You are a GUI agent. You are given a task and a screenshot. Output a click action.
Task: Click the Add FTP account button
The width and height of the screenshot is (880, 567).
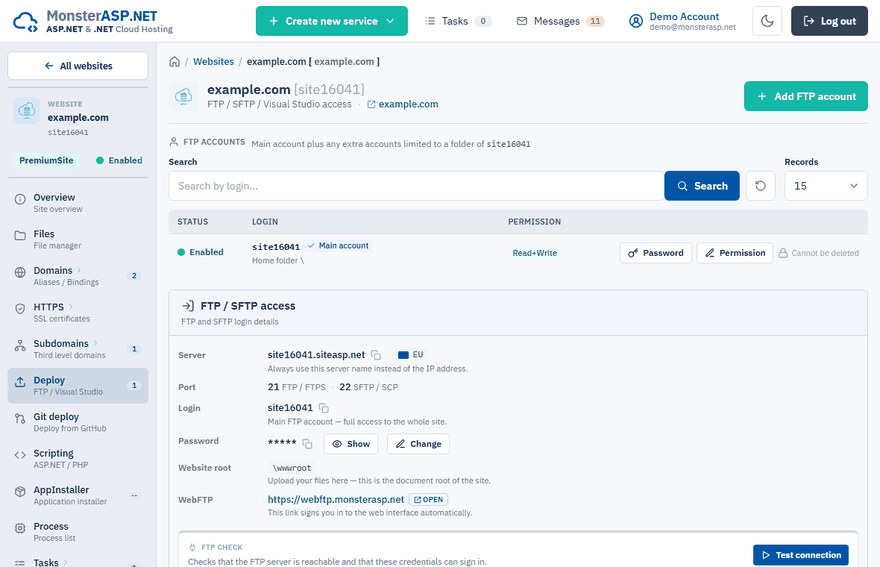806,97
